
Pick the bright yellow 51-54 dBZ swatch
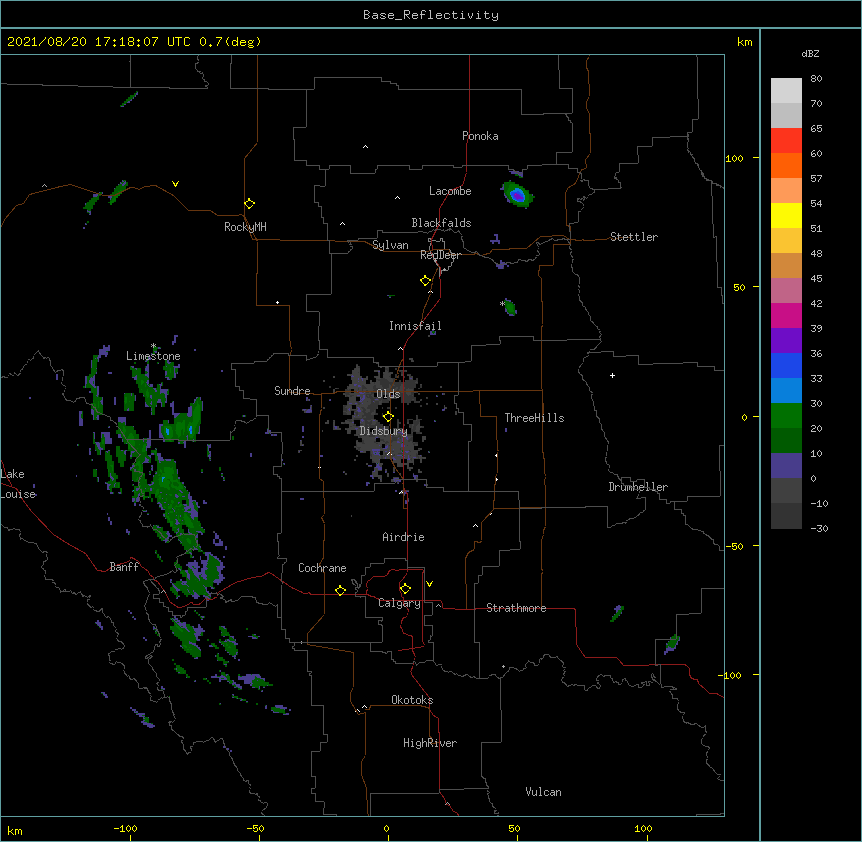tap(786, 215)
